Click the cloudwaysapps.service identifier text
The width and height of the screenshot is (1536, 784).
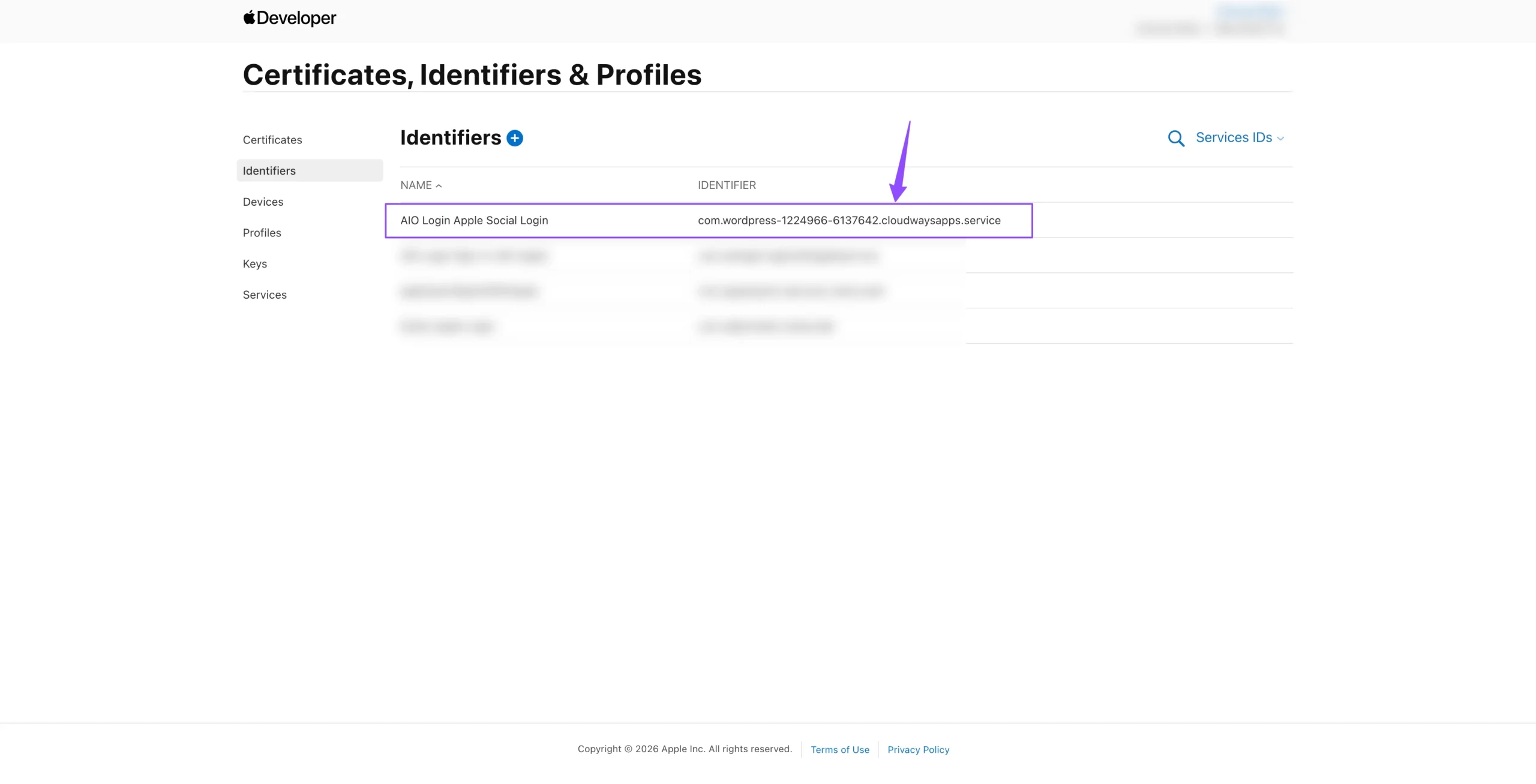(x=849, y=220)
